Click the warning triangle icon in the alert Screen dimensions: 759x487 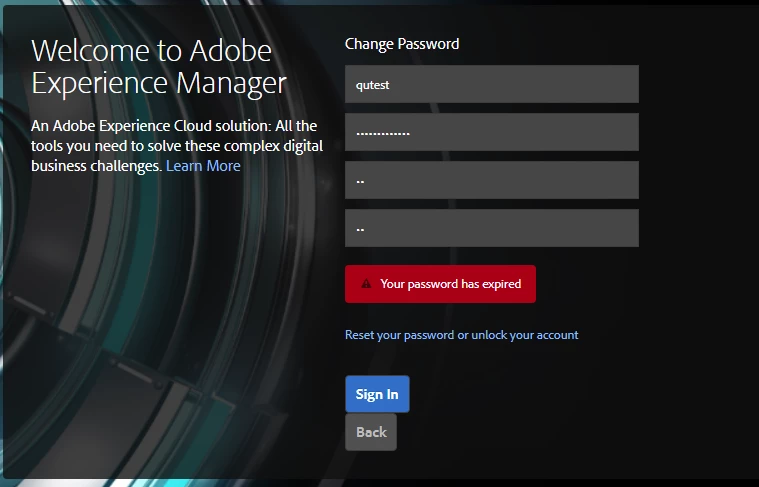(366, 284)
